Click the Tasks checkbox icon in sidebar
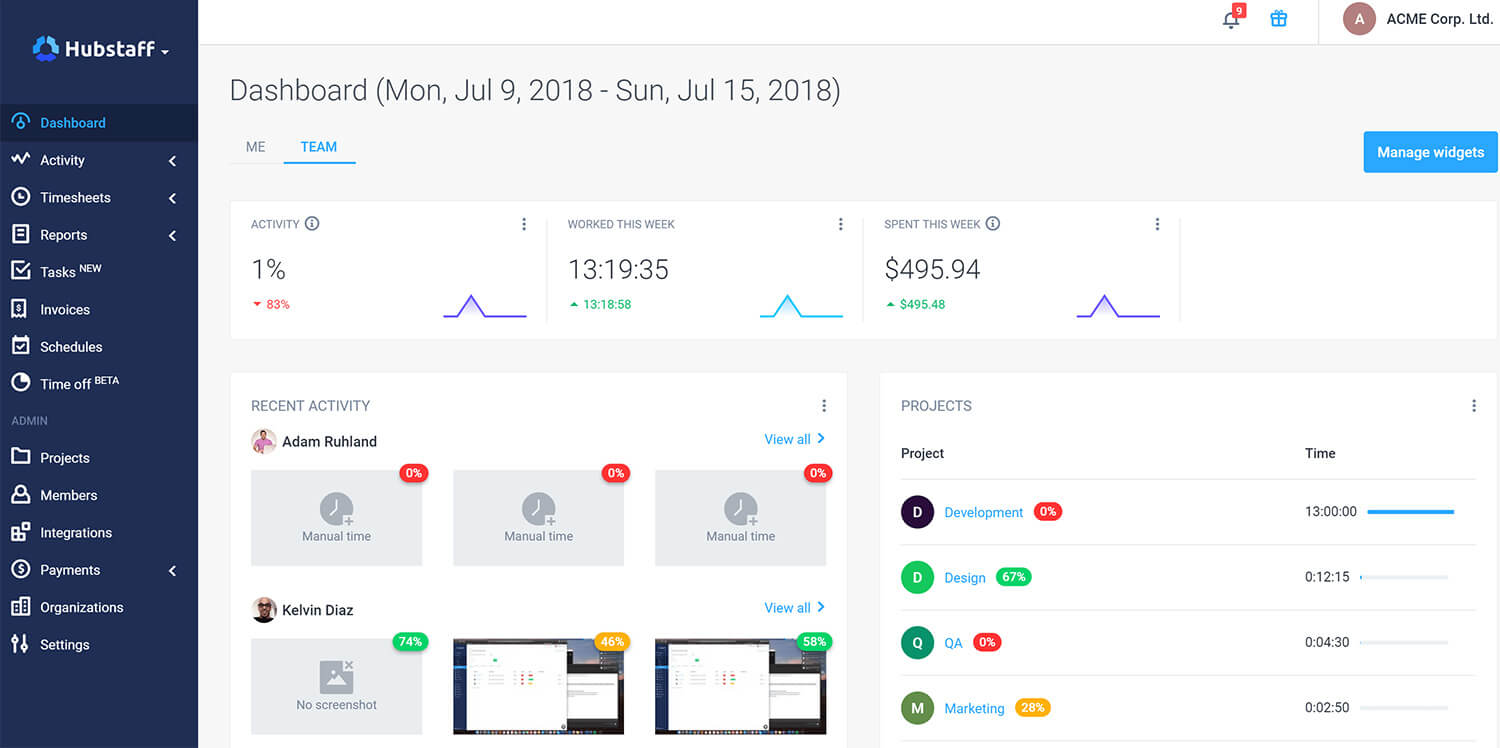The height and width of the screenshot is (748, 1500). (20, 271)
